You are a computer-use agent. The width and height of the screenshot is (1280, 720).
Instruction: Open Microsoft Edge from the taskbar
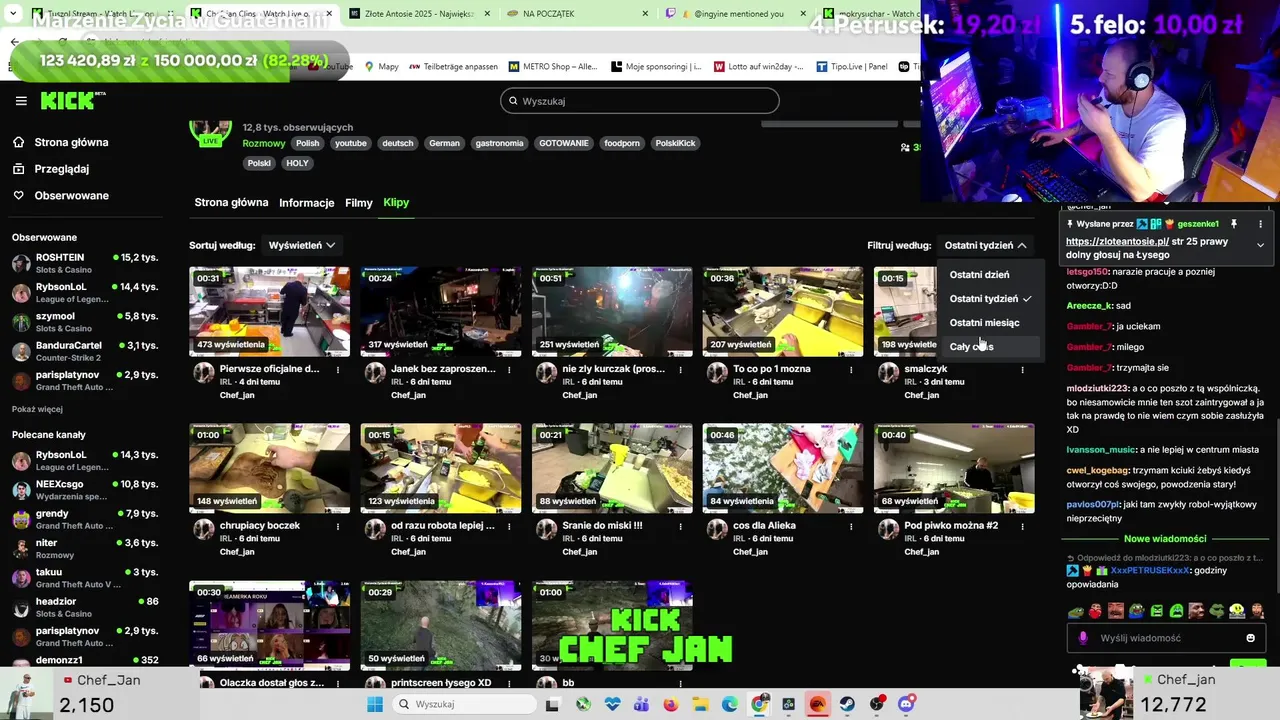(x=730, y=704)
